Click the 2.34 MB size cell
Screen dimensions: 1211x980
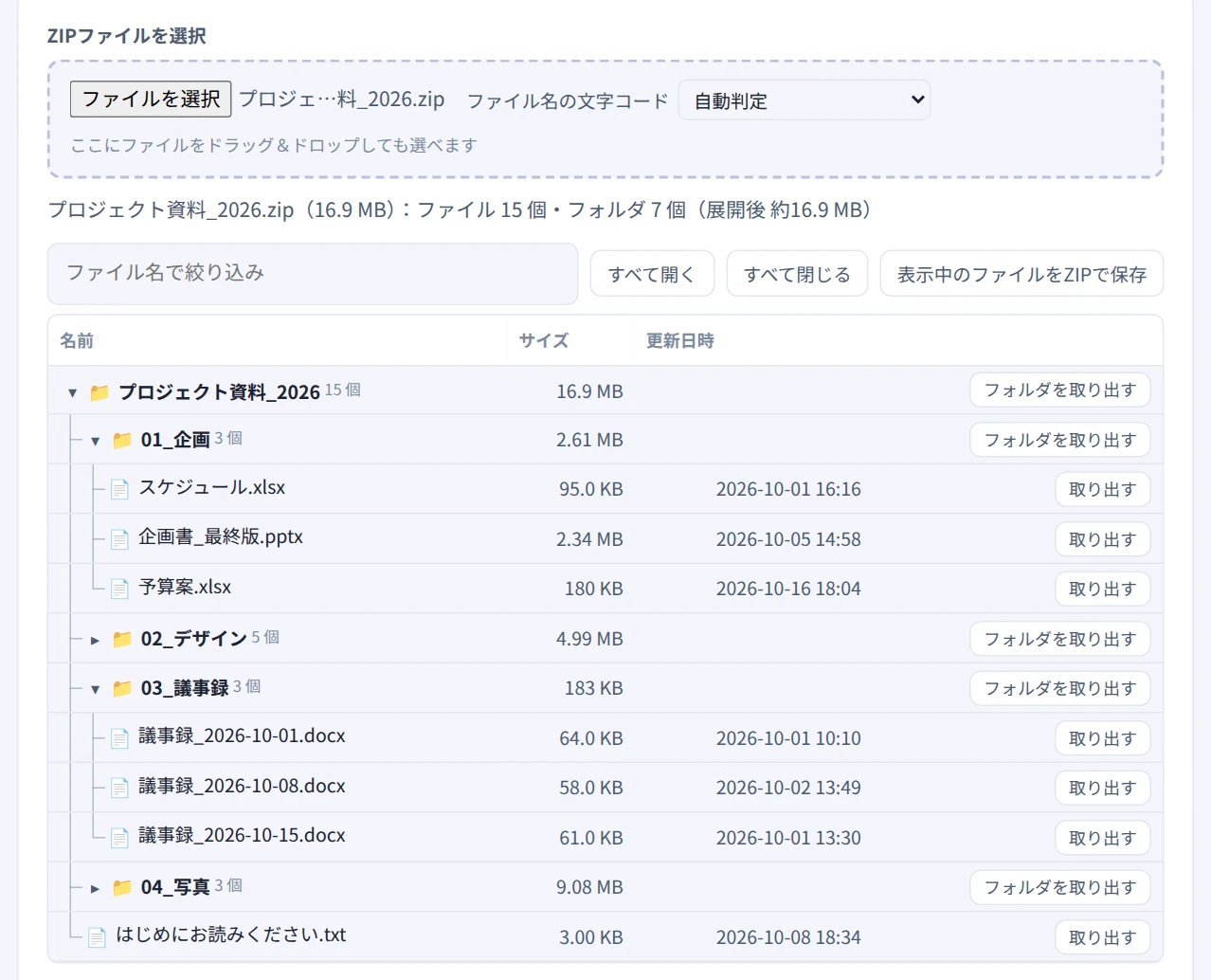pyautogui.click(x=589, y=539)
